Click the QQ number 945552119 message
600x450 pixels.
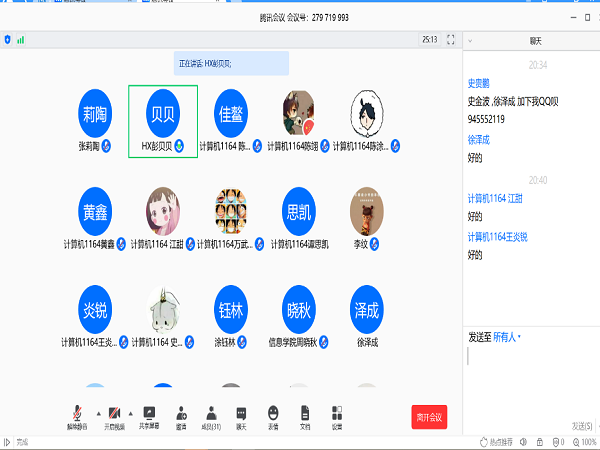coord(486,119)
